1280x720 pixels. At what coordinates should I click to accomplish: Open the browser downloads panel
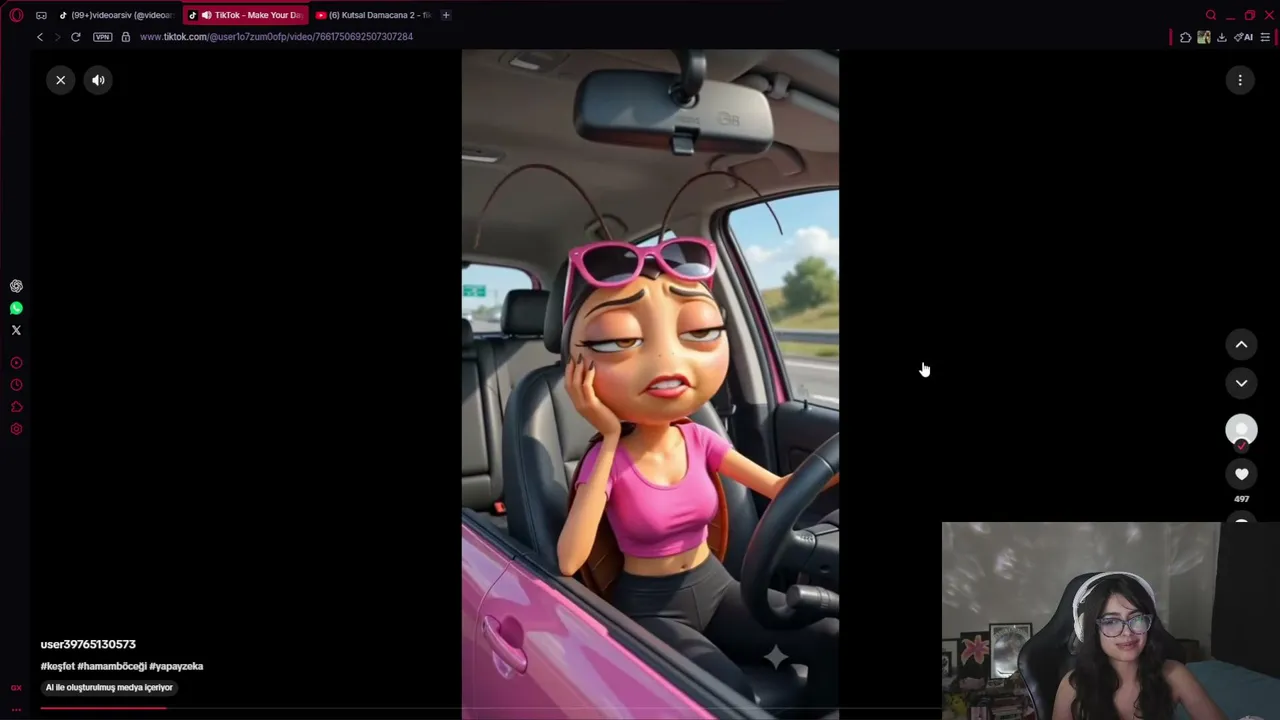(x=1221, y=37)
